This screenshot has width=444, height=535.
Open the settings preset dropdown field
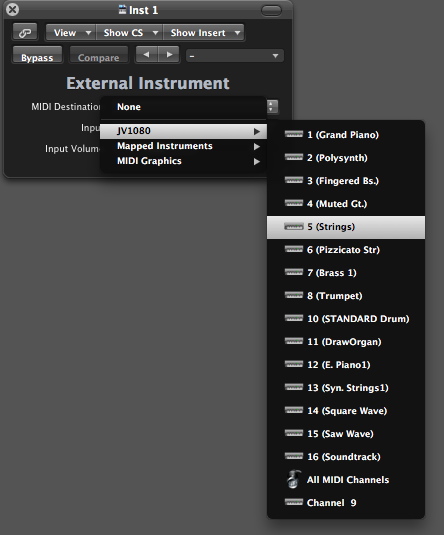(235, 56)
